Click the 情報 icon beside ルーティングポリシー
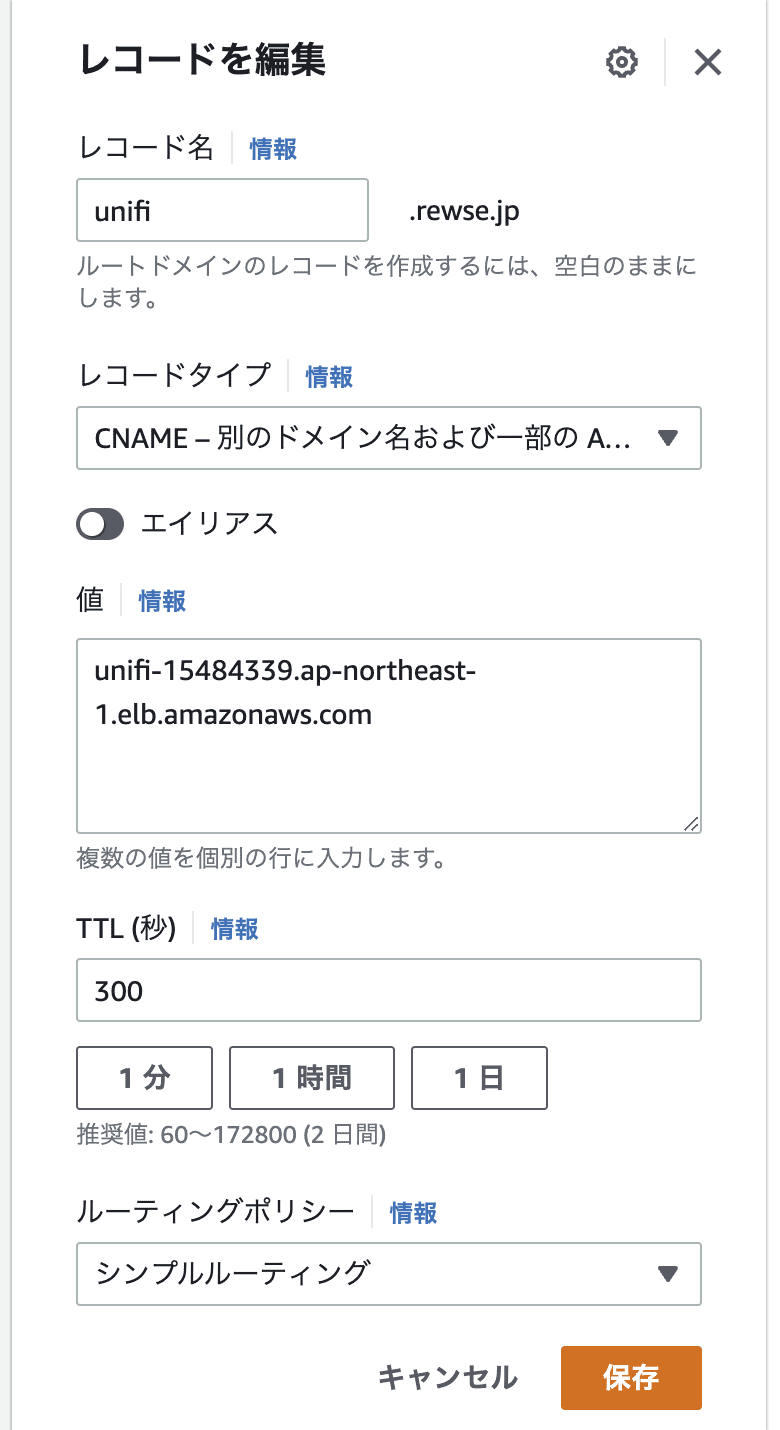 412,1211
